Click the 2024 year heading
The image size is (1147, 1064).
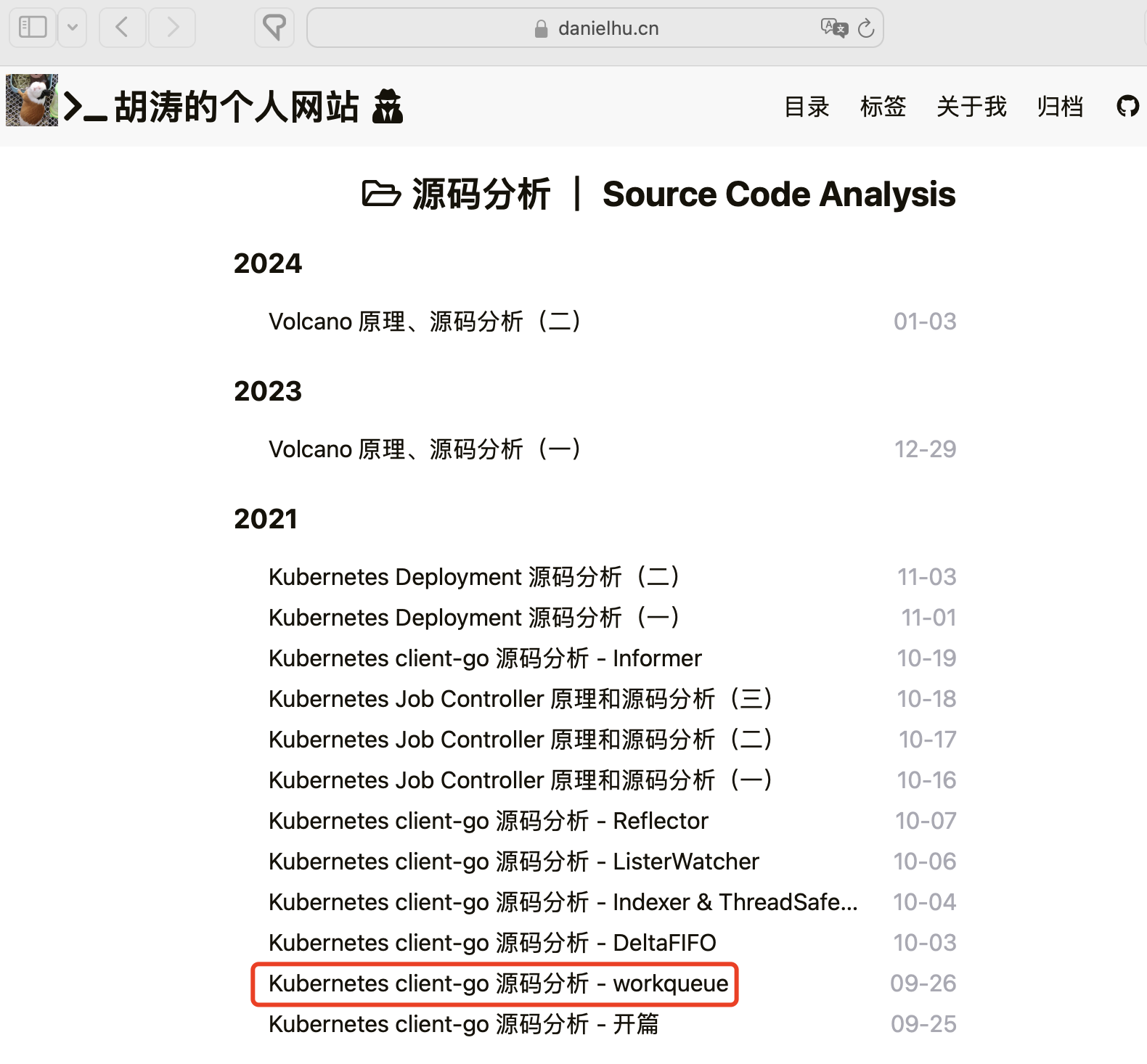(x=267, y=263)
